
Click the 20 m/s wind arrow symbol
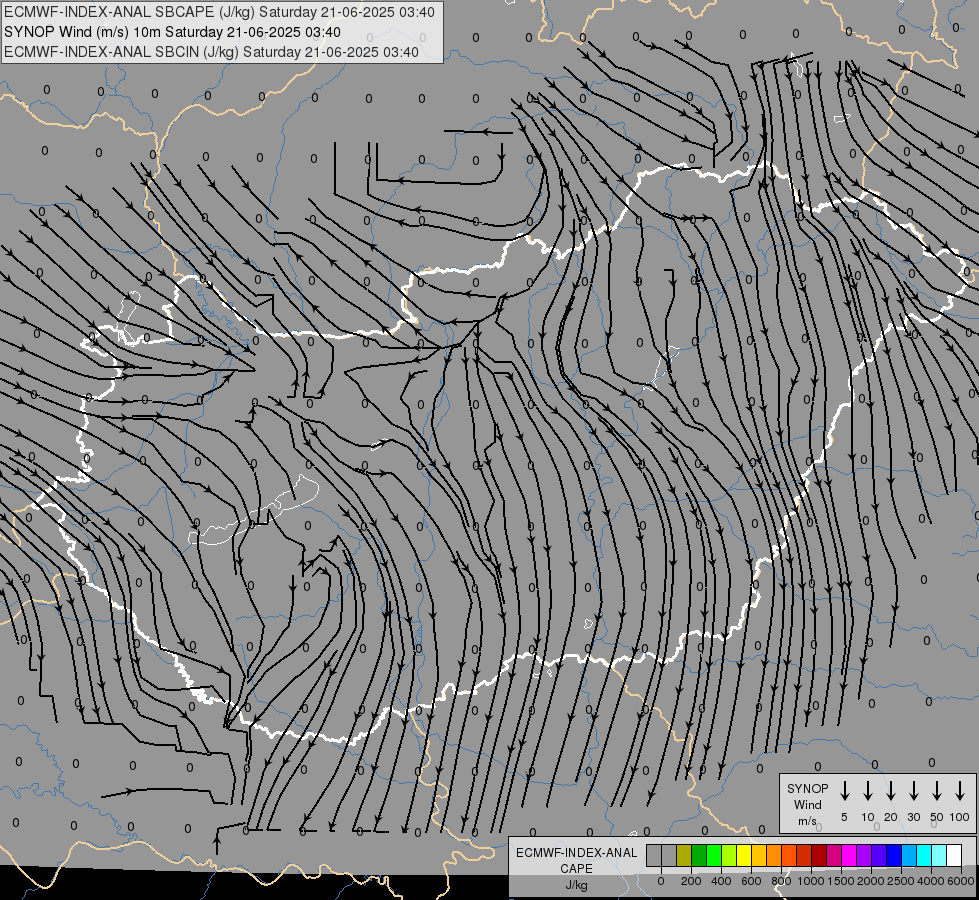click(891, 791)
